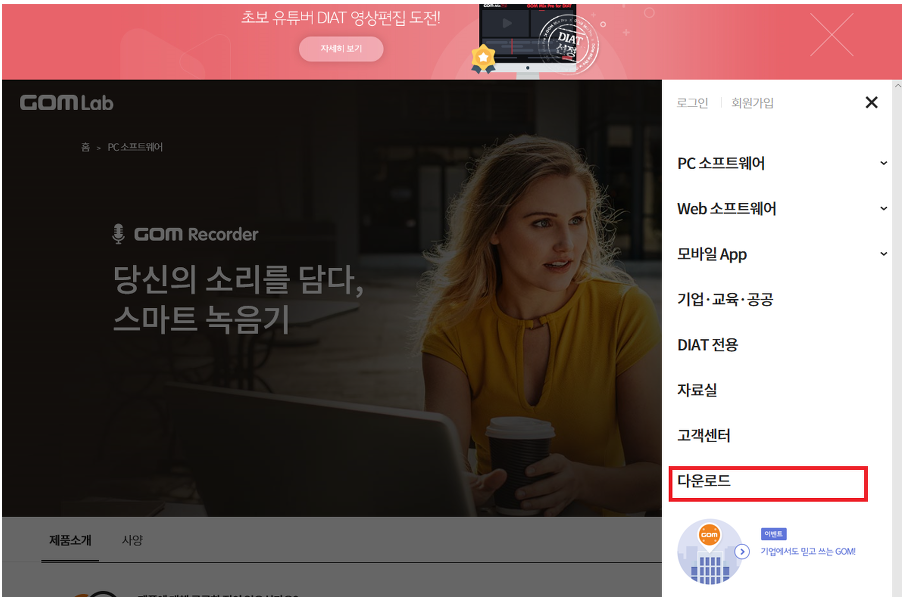Image resolution: width=906 pixels, height=602 pixels.
Task: Open the 다운로드 menu item
Action: click(x=704, y=481)
